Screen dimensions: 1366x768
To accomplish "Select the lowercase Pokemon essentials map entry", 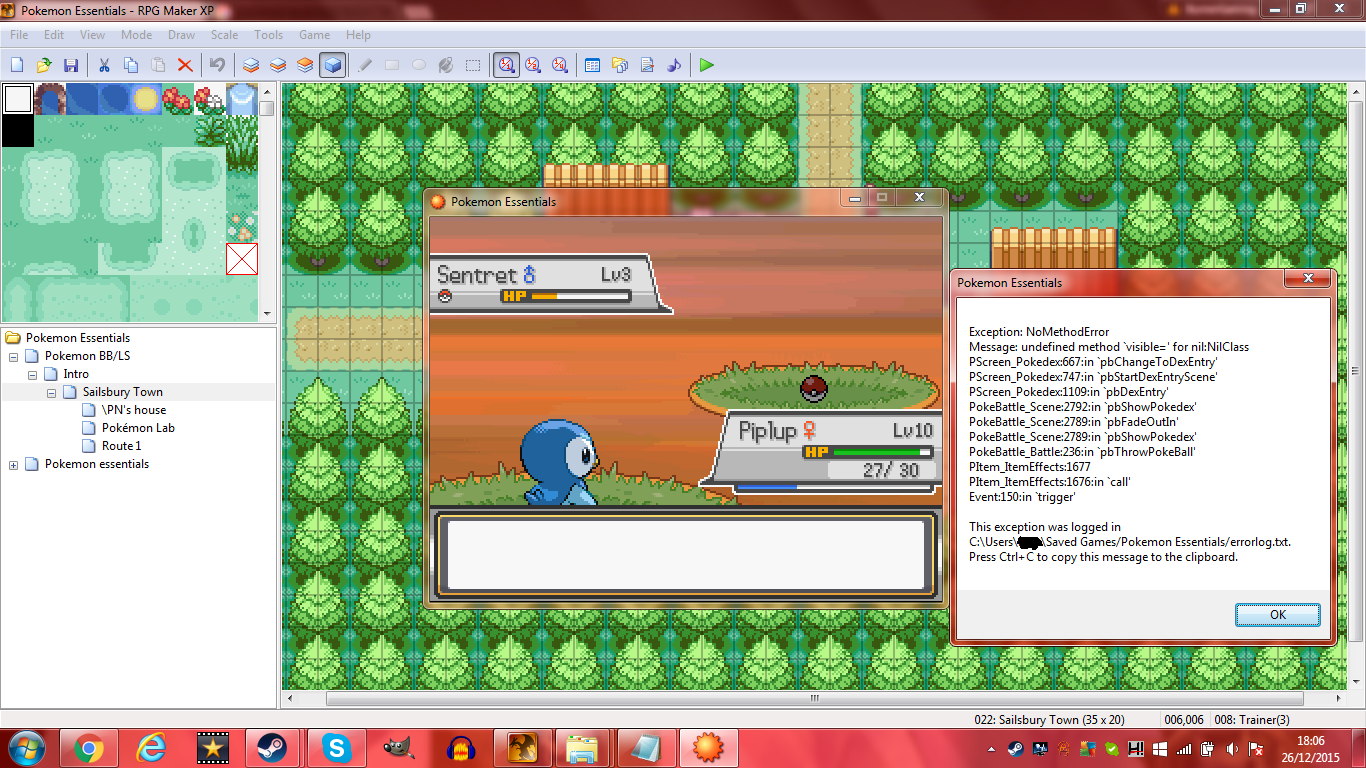I will point(97,464).
